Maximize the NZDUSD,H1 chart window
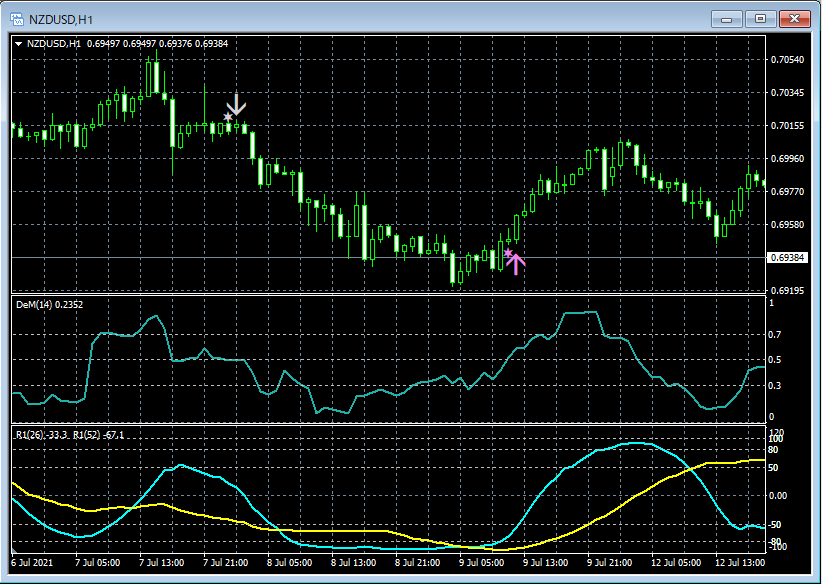Image resolution: width=823 pixels, height=584 pixels. (x=760, y=18)
